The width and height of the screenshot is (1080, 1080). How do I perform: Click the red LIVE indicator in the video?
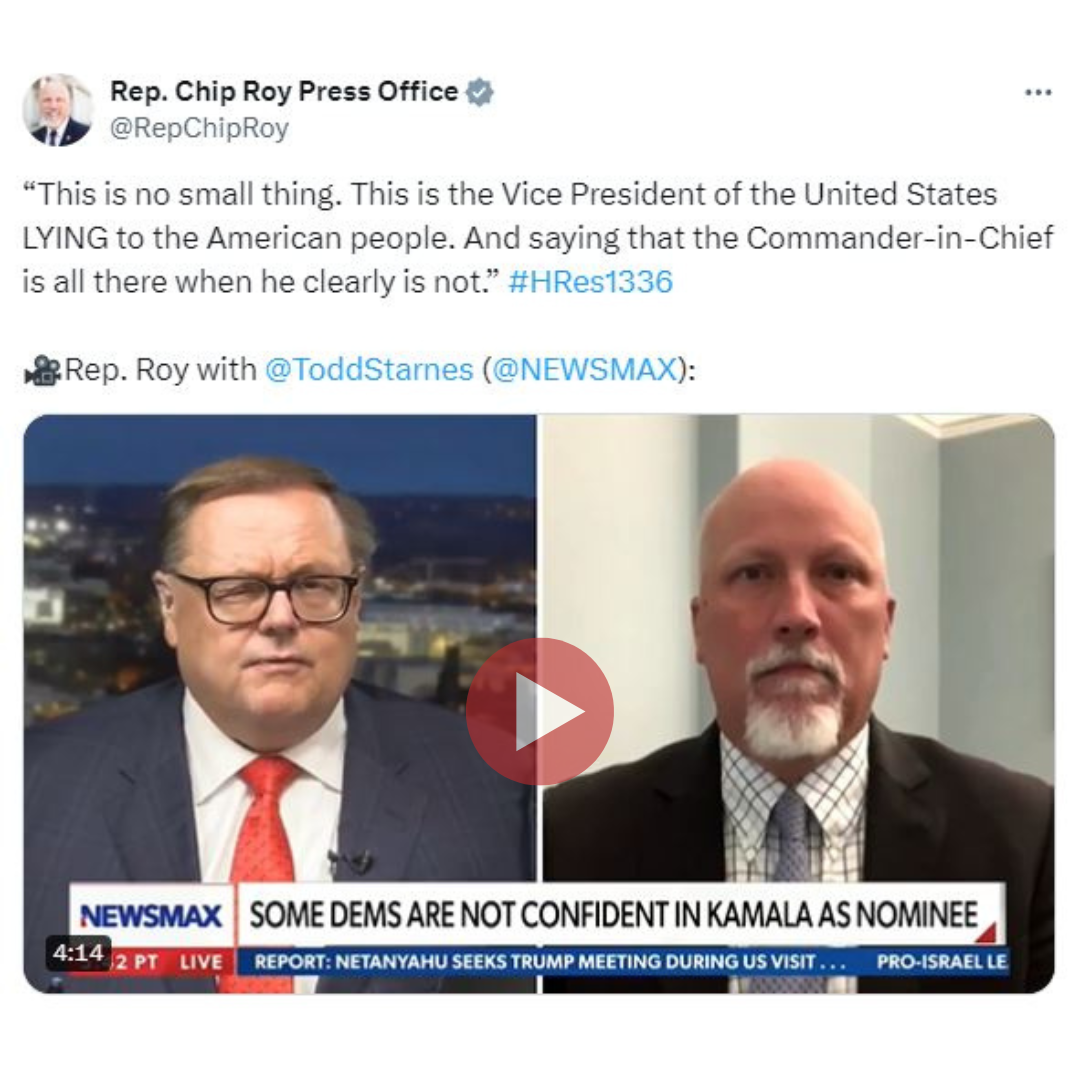click(x=200, y=962)
